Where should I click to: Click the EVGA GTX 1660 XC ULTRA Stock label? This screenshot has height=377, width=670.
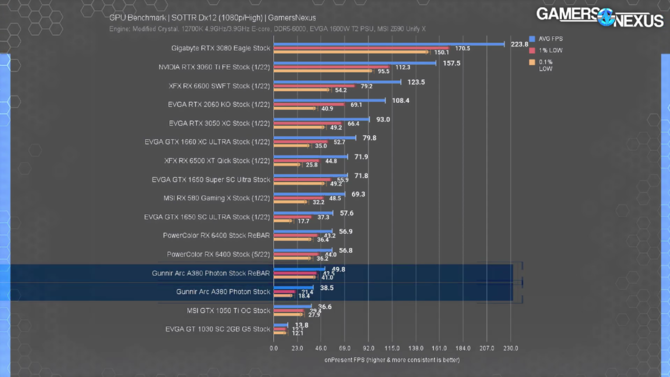pyautogui.click(x=207, y=142)
